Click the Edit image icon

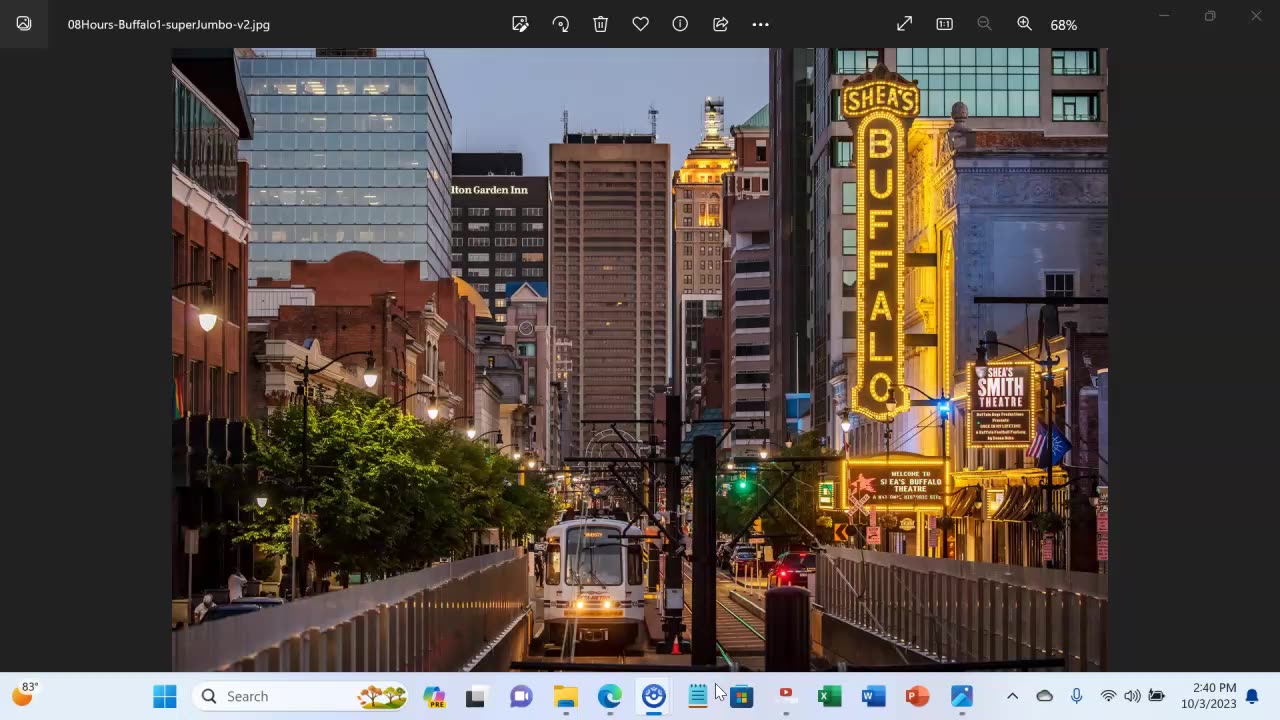[x=520, y=24]
